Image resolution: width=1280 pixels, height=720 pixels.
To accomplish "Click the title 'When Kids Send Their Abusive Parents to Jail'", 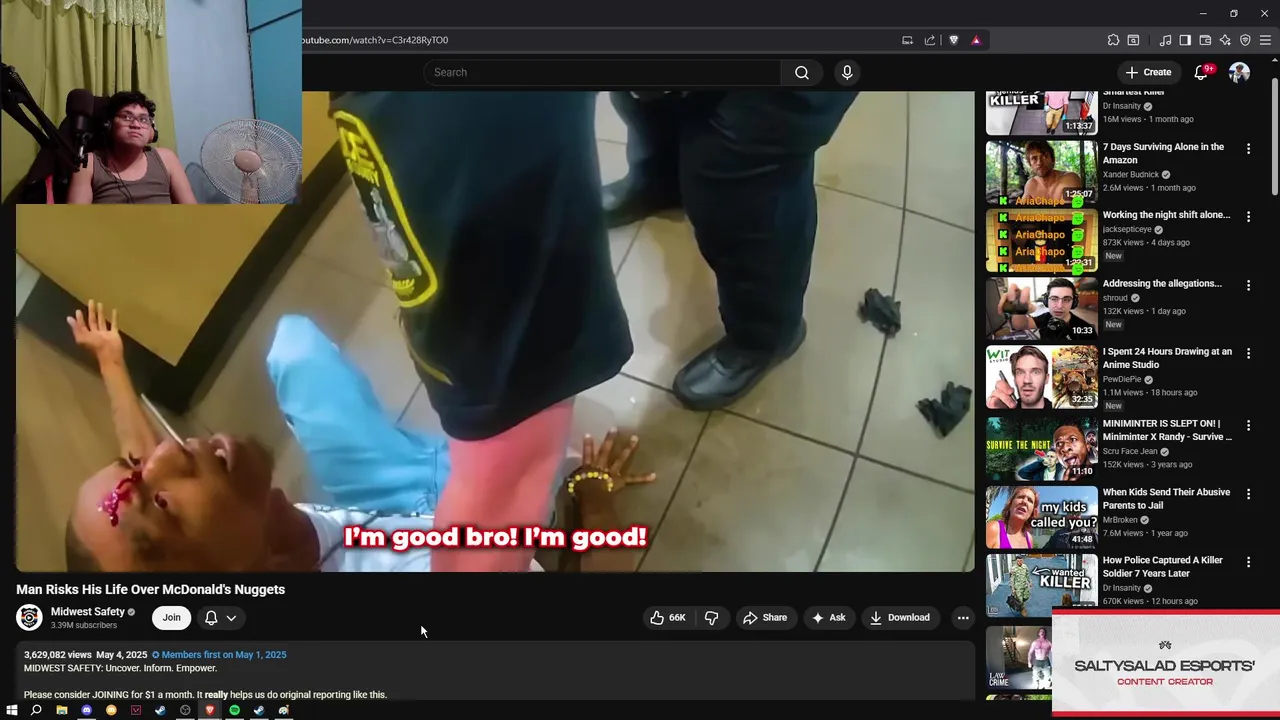I will click(x=1166, y=499).
